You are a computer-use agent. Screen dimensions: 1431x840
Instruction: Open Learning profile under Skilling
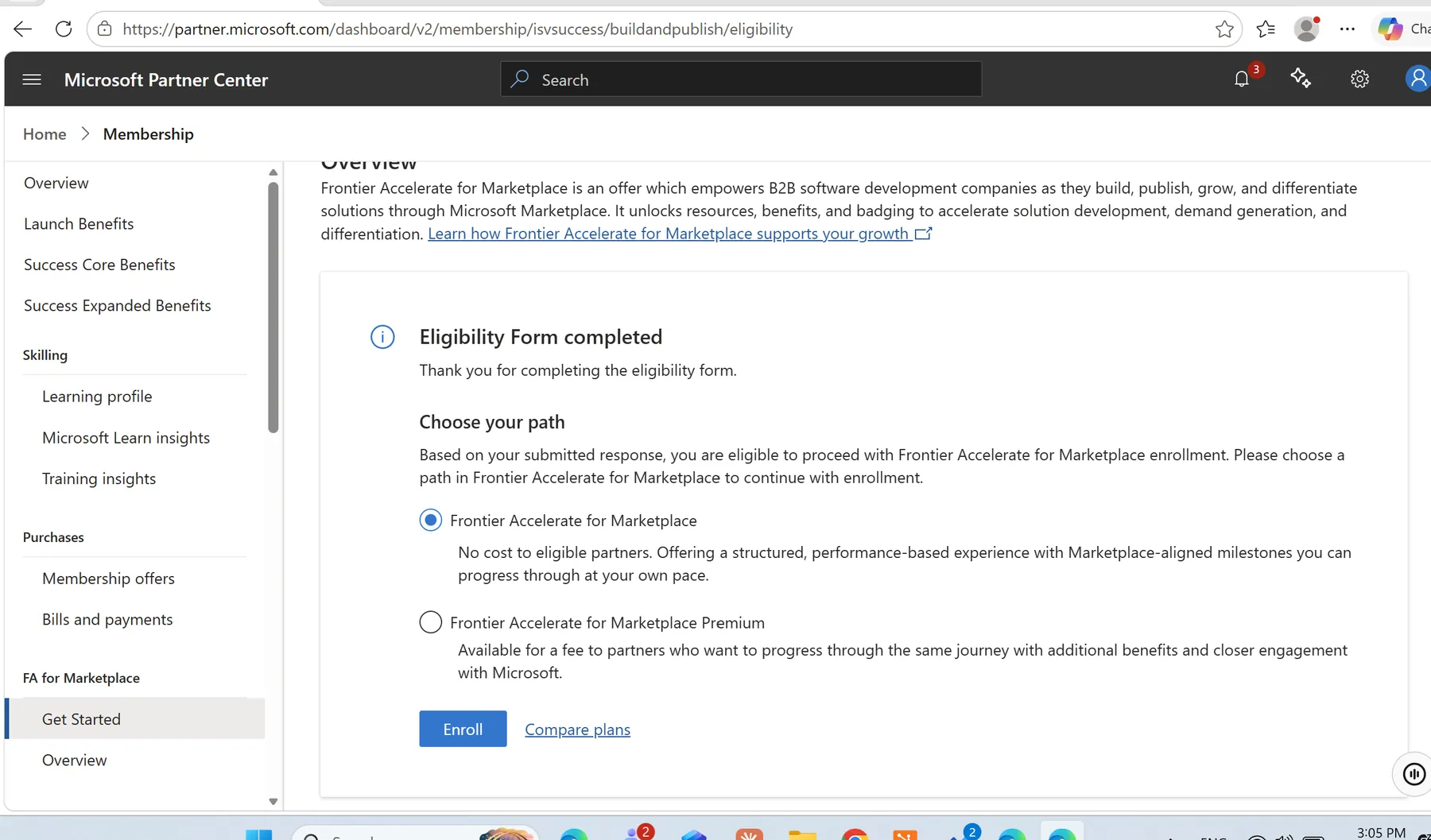pyautogui.click(x=97, y=397)
